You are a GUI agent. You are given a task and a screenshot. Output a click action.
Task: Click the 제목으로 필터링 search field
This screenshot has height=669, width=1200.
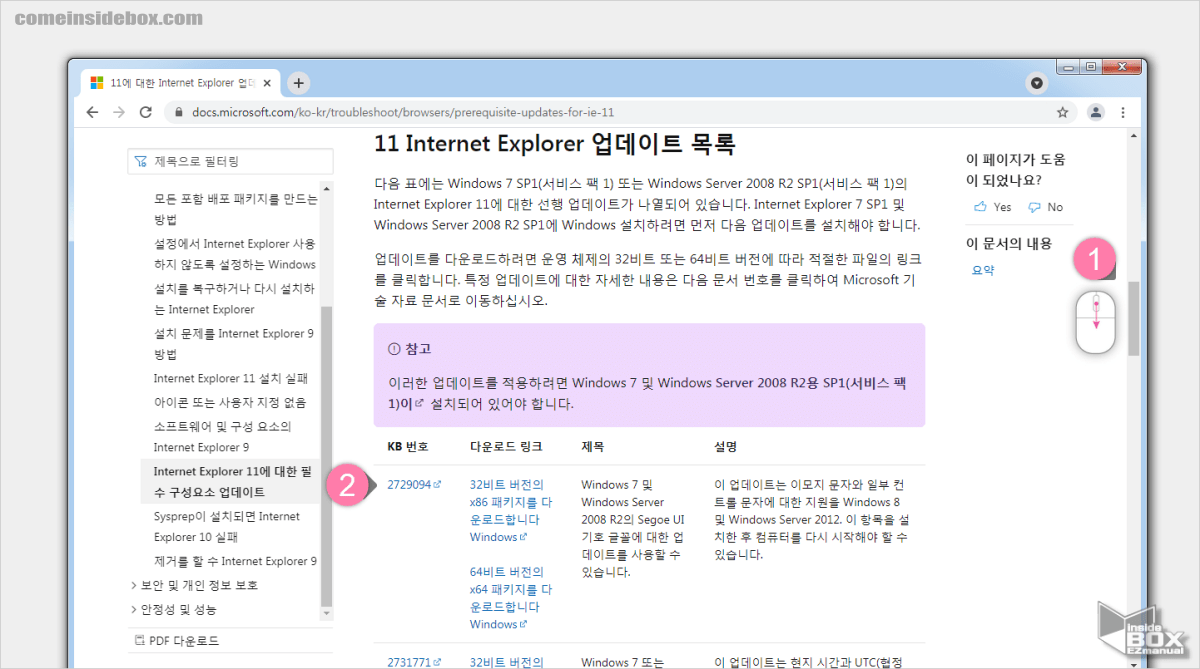pyautogui.click(x=230, y=160)
